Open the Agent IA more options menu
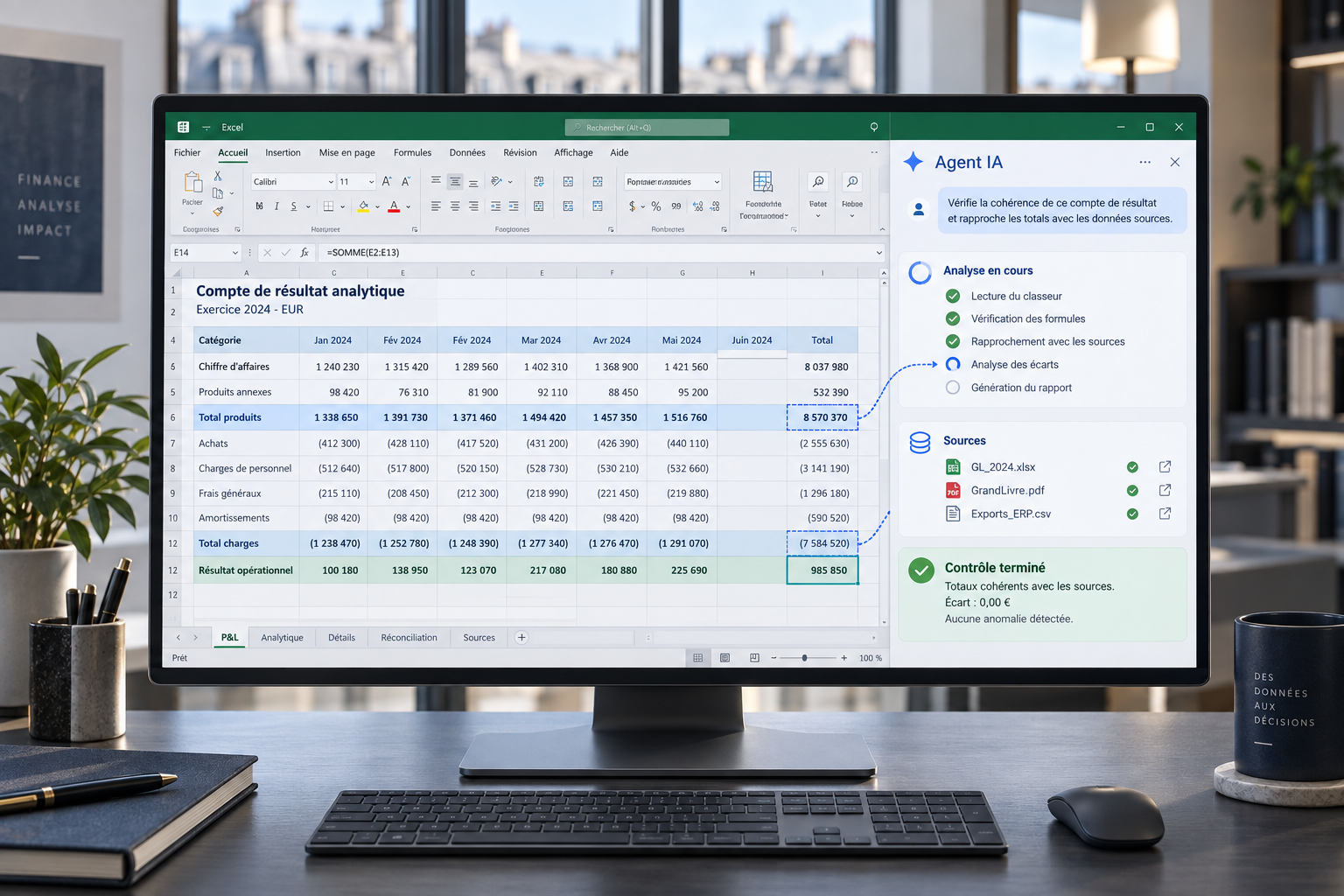 [1145, 163]
